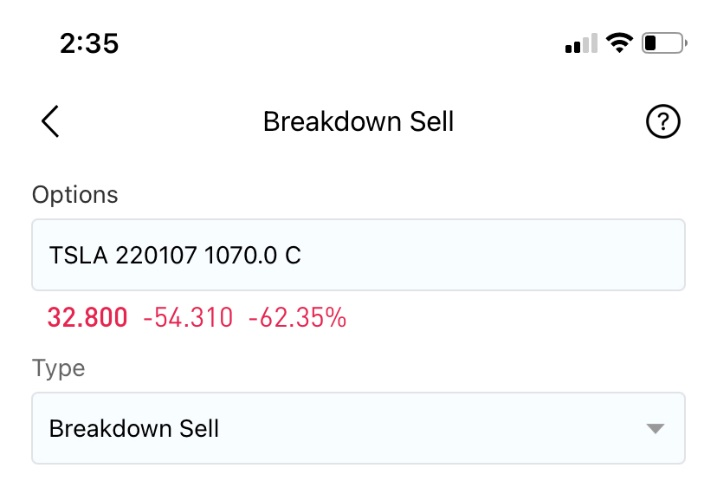Open the Type selector showing Breakdown Sell
The height and width of the screenshot is (494, 717).
coord(358,428)
